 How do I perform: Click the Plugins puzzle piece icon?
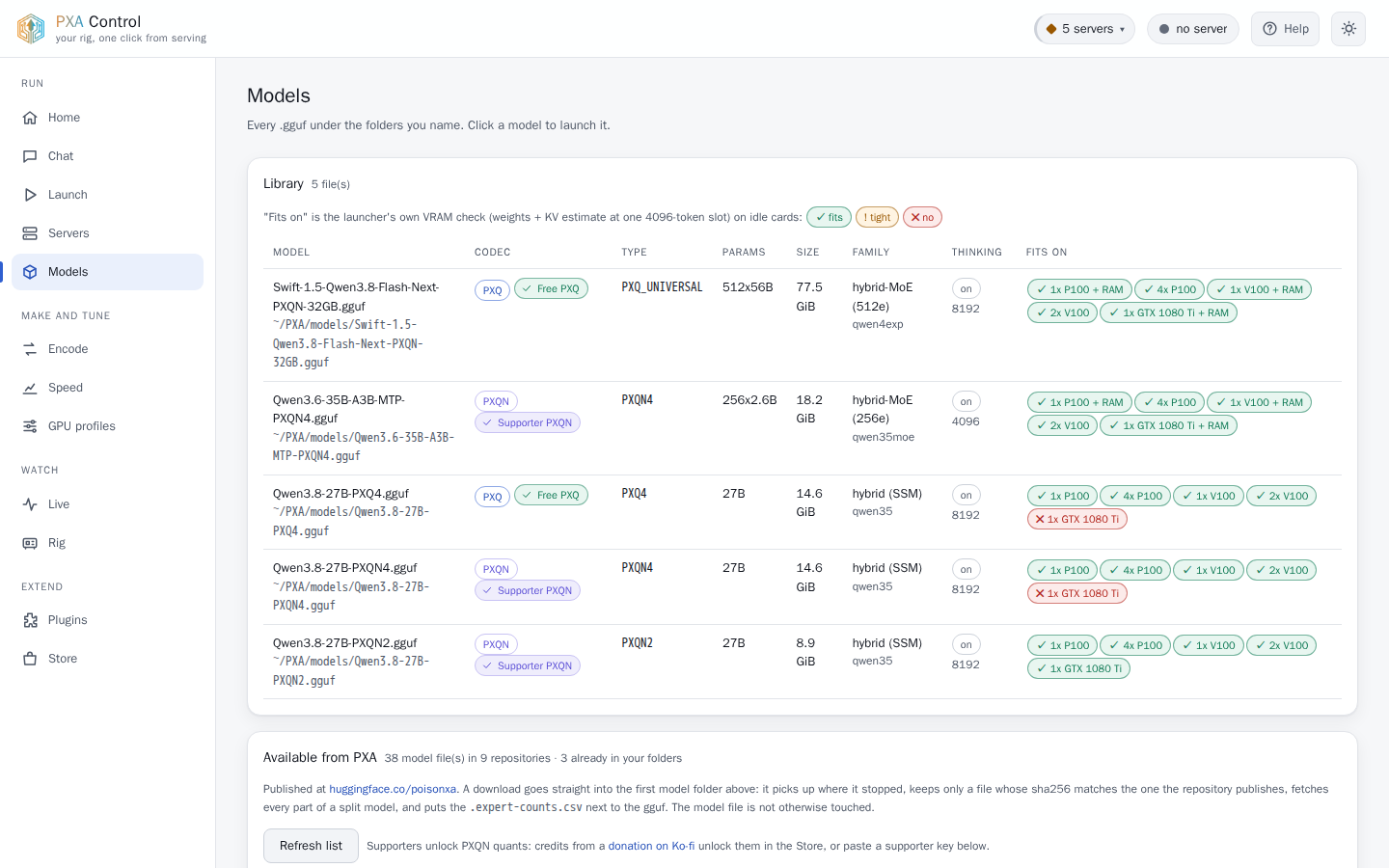point(30,620)
